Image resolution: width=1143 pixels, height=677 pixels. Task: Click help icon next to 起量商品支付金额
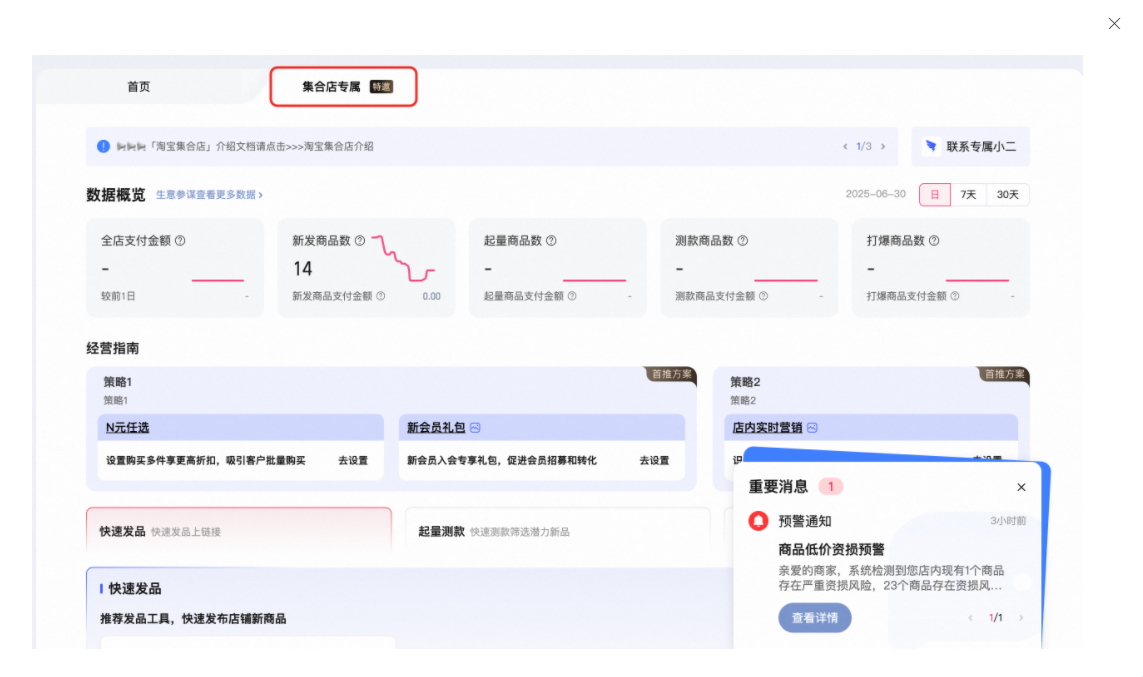pos(572,296)
